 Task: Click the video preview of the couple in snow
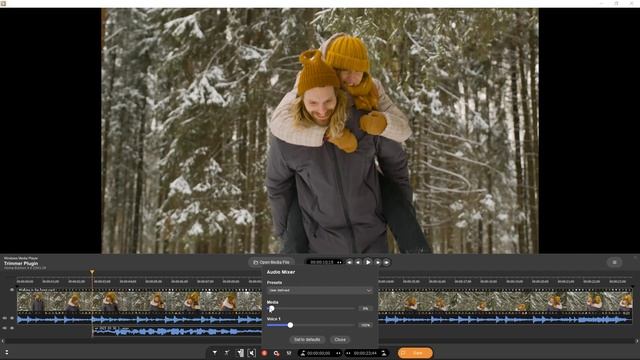point(320,131)
